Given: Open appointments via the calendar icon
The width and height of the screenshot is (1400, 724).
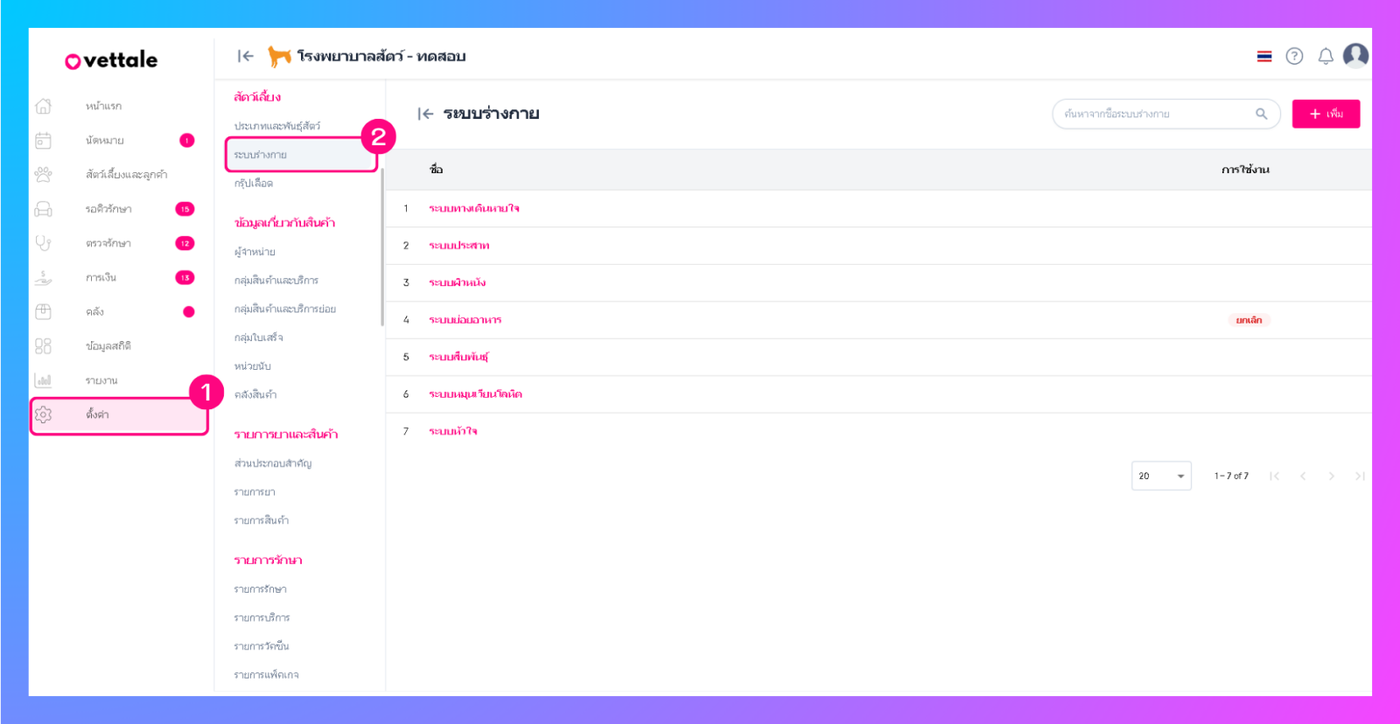Looking at the screenshot, I should point(43,141).
